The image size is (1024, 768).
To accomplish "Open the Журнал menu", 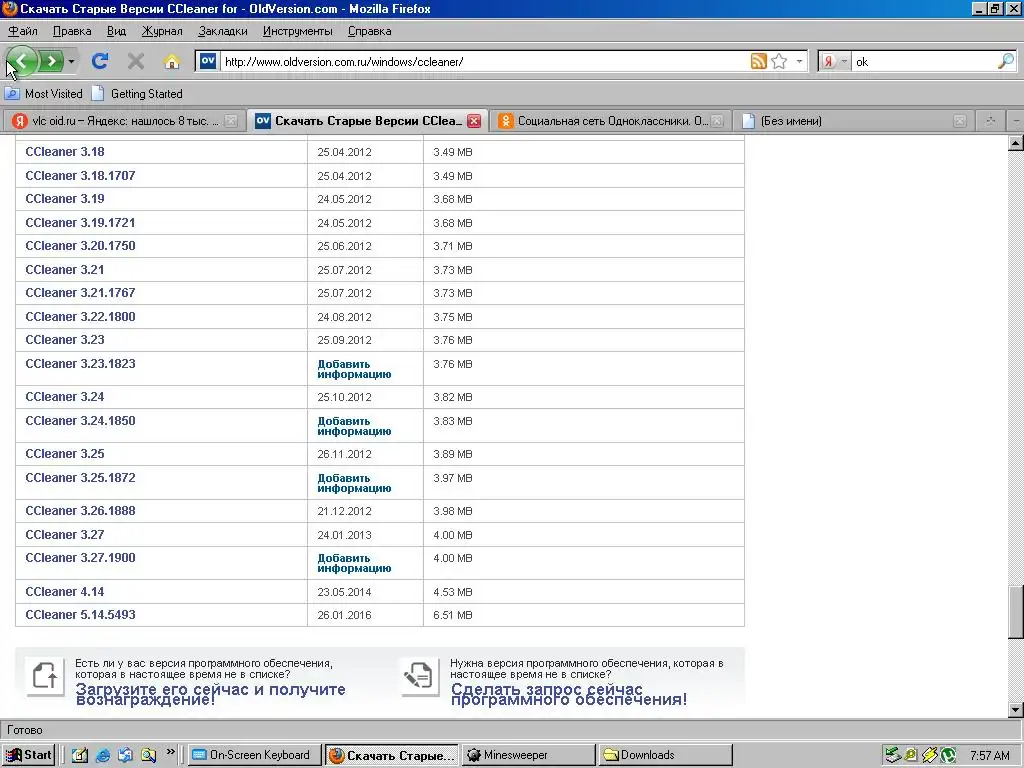I will tap(162, 31).
